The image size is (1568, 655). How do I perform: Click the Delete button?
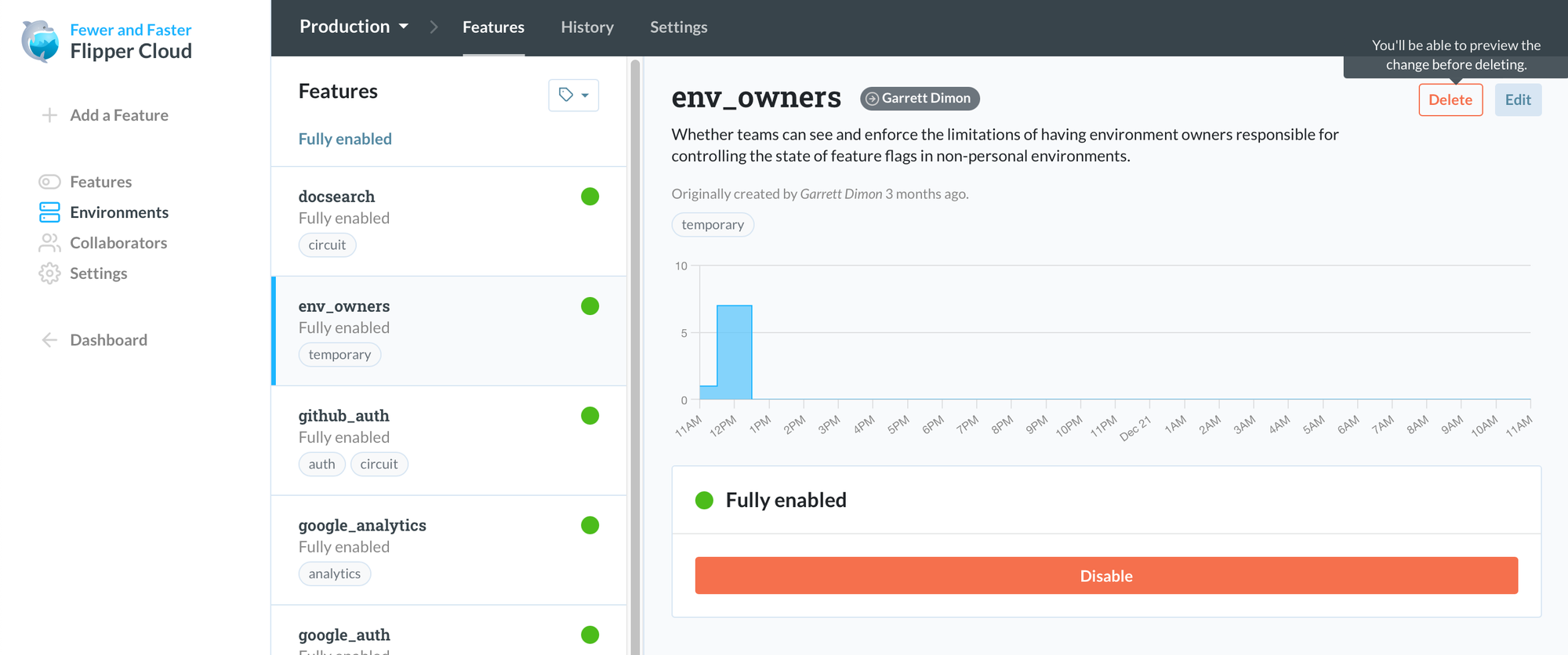[1450, 100]
